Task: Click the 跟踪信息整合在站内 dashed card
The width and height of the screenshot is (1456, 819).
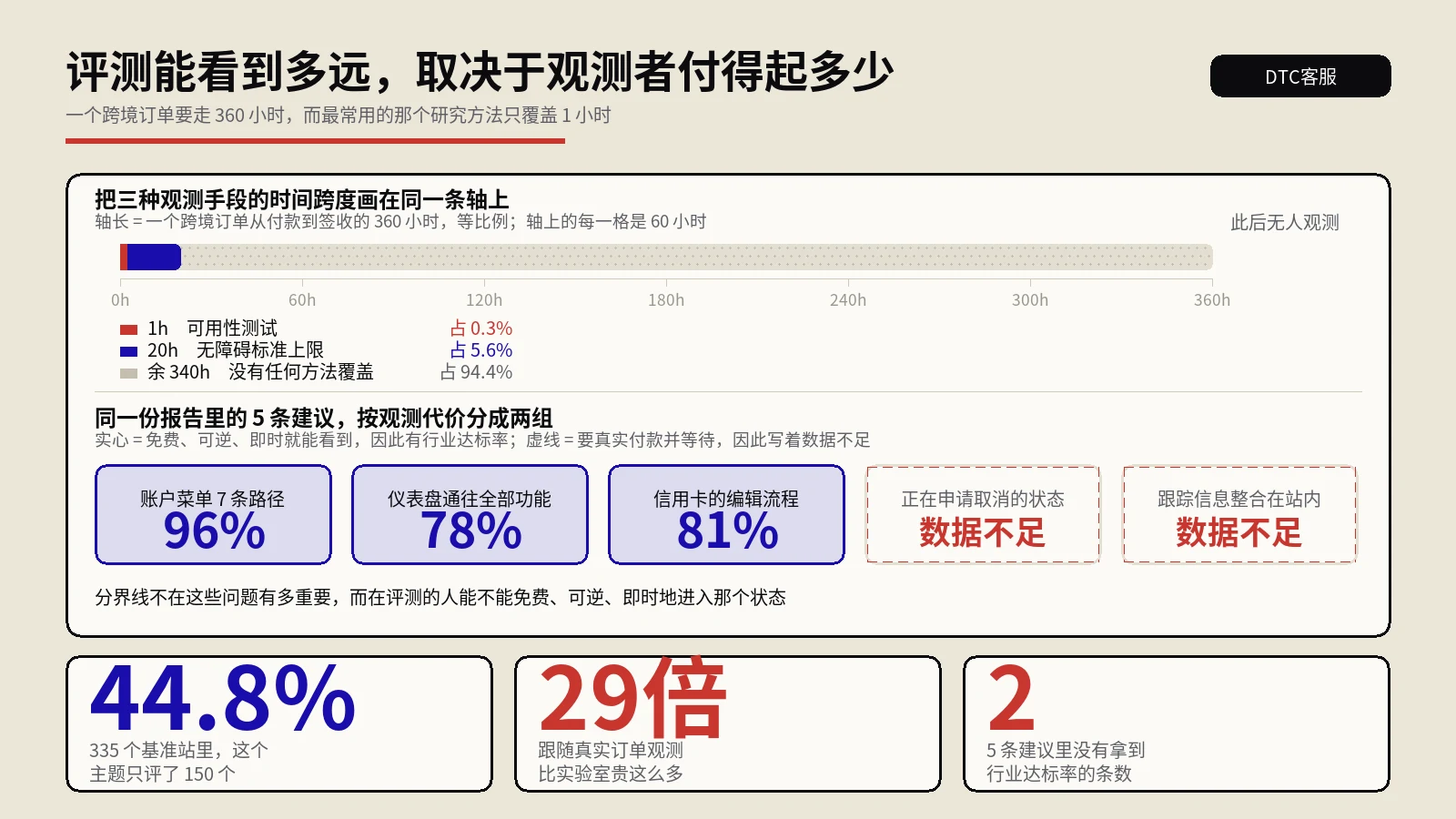Action: pos(1239,514)
